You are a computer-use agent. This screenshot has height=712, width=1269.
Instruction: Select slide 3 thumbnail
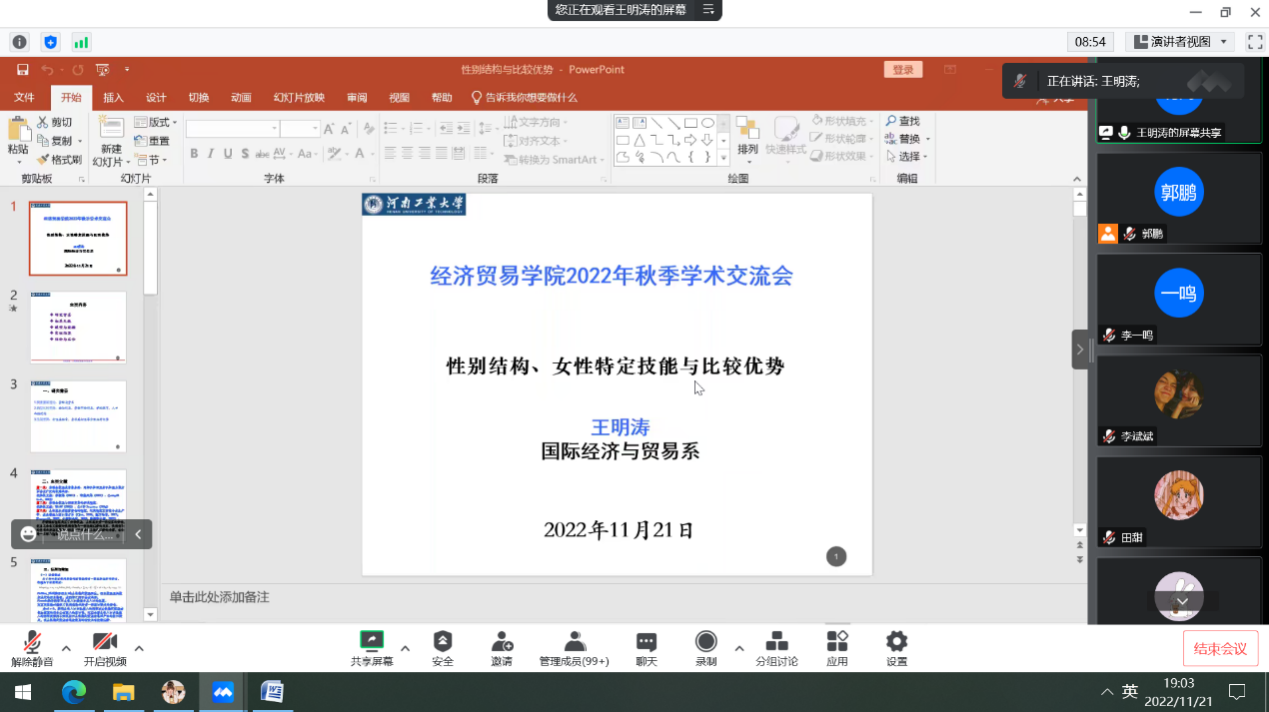[x=78, y=416]
